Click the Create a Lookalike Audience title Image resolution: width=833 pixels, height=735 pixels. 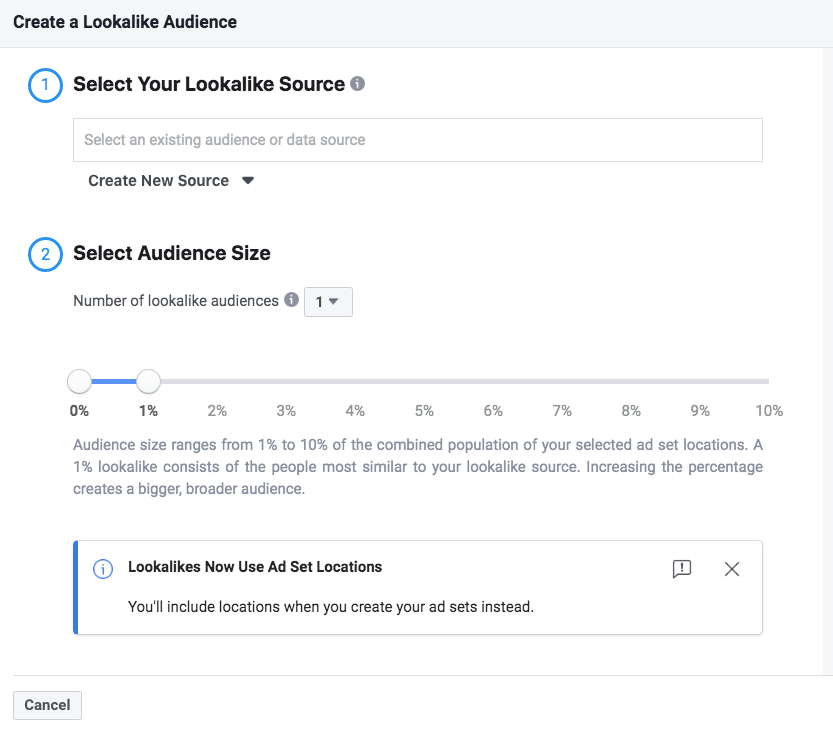point(125,21)
